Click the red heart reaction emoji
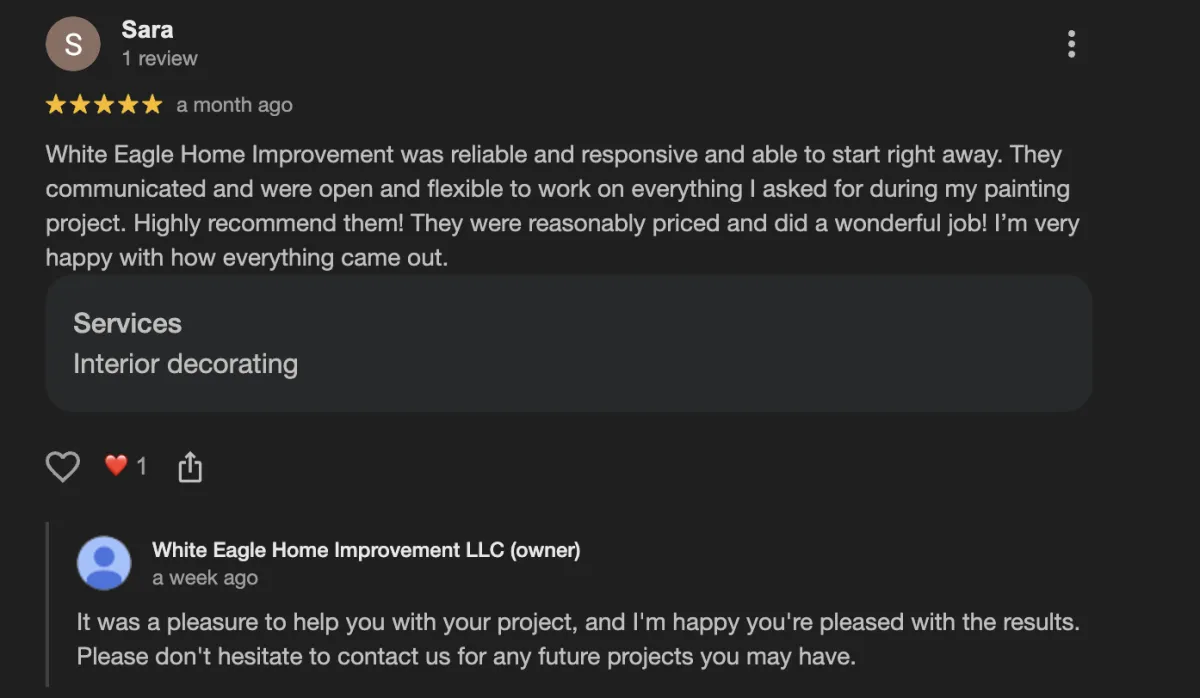Screen dimensions: 1200x698 click(117, 466)
